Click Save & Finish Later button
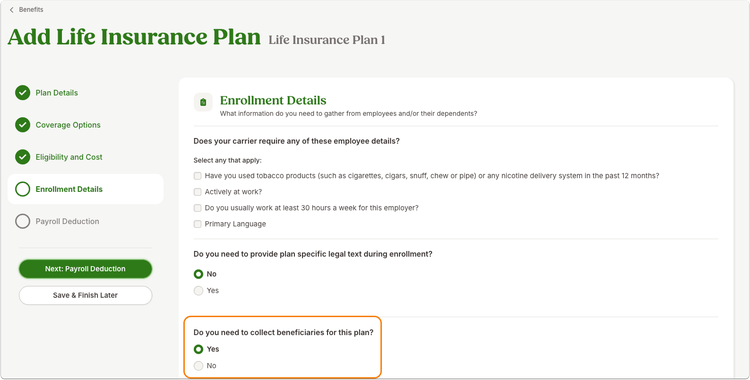The image size is (750, 380). tap(86, 295)
